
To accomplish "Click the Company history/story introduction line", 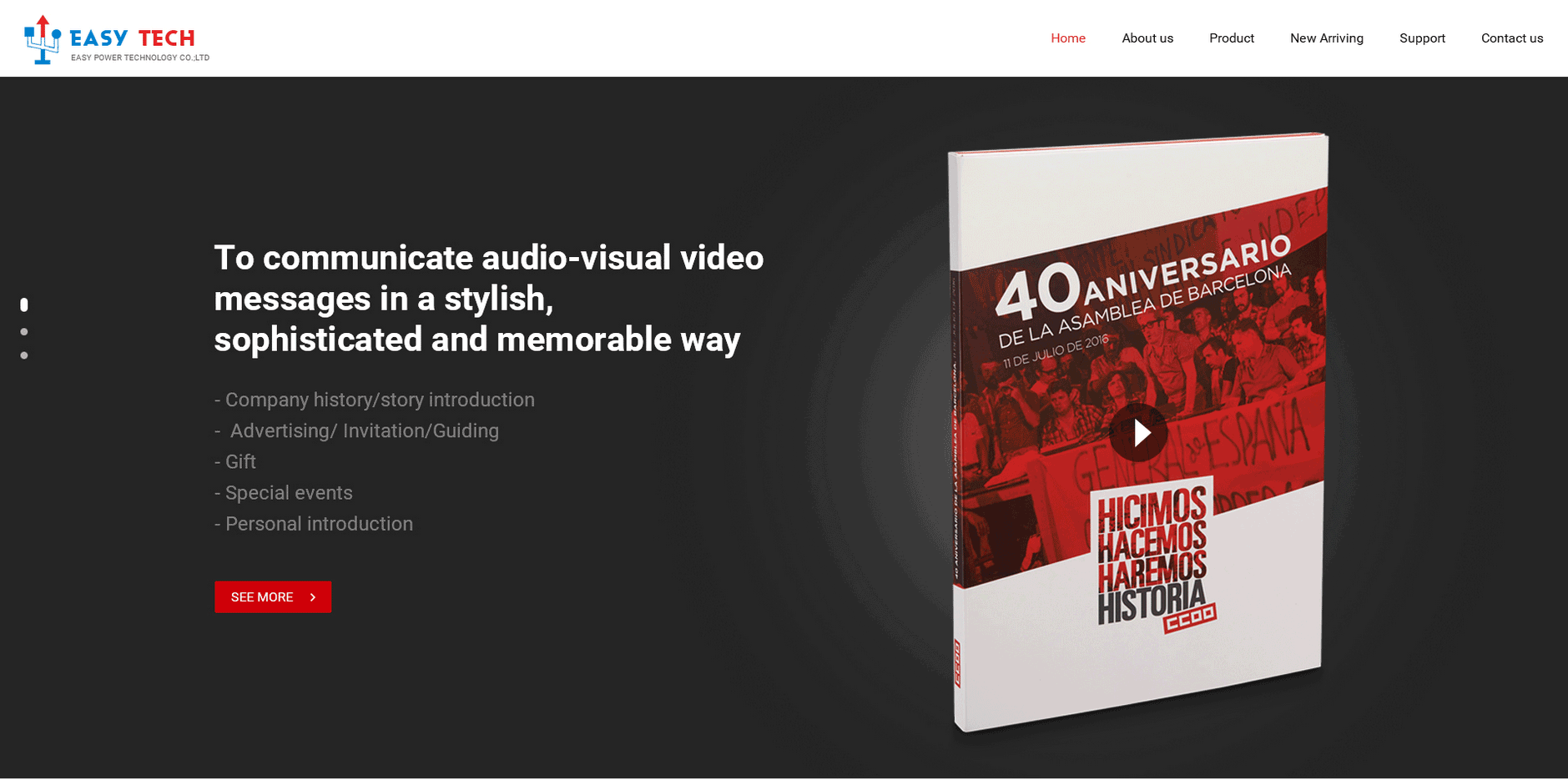I will click(x=374, y=400).
